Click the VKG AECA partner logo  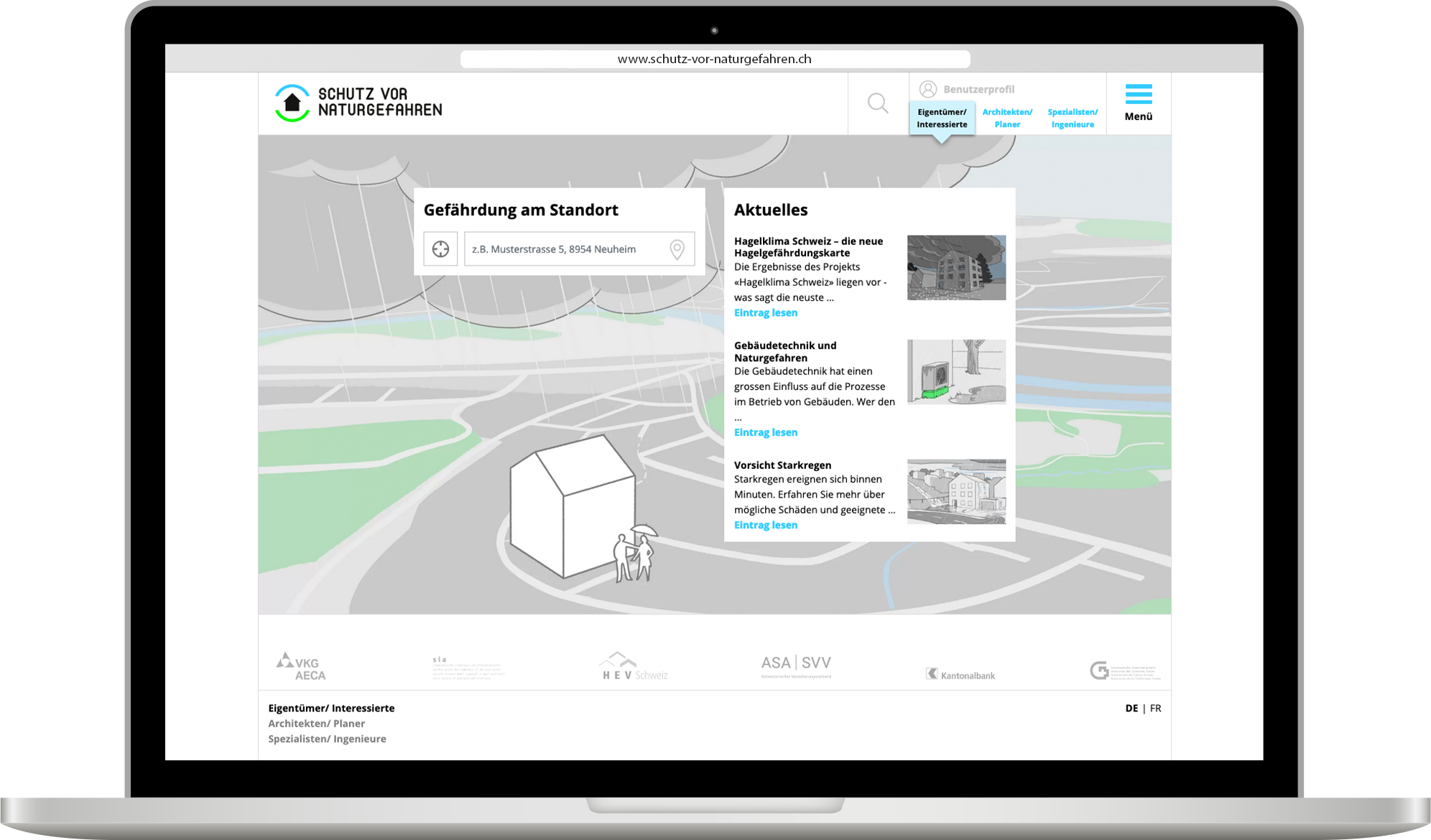coord(301,667)
